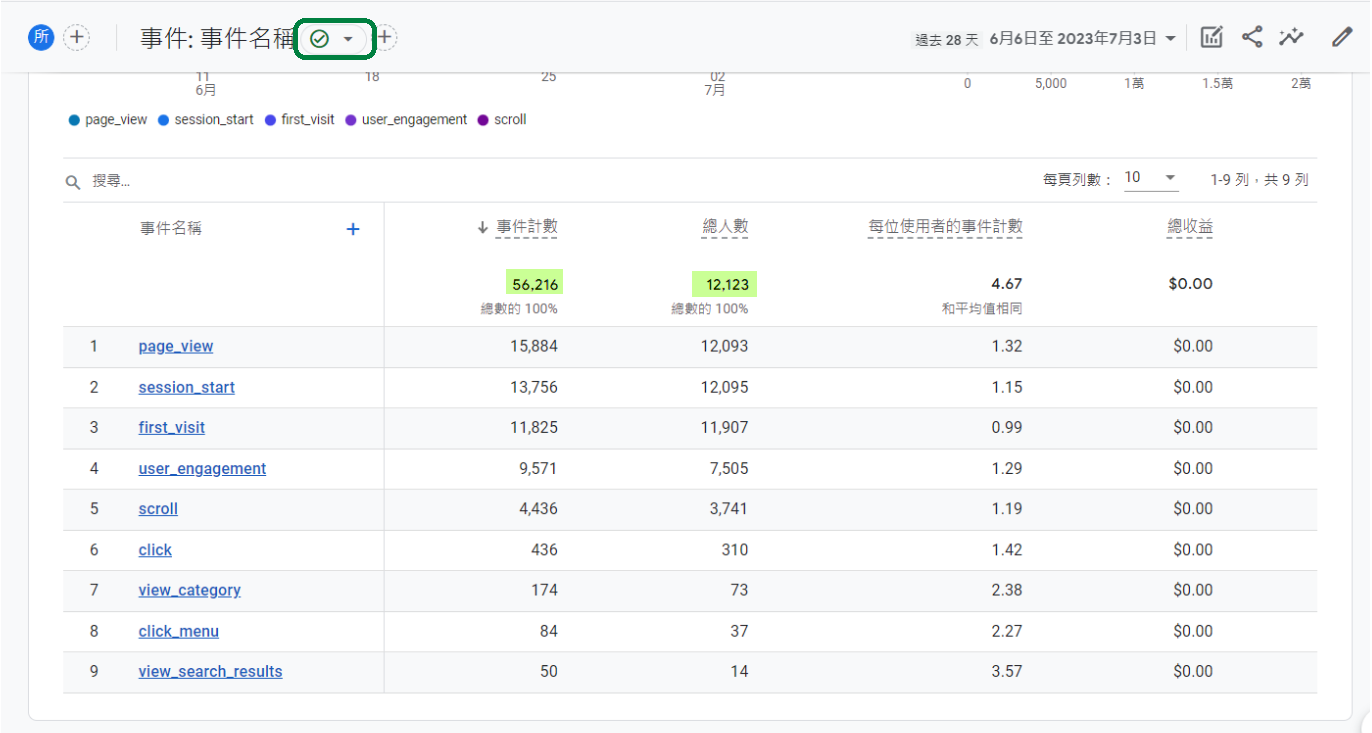
Task: Add a secondary dimension with the blue plus
Action: click(x=353, y=229)
